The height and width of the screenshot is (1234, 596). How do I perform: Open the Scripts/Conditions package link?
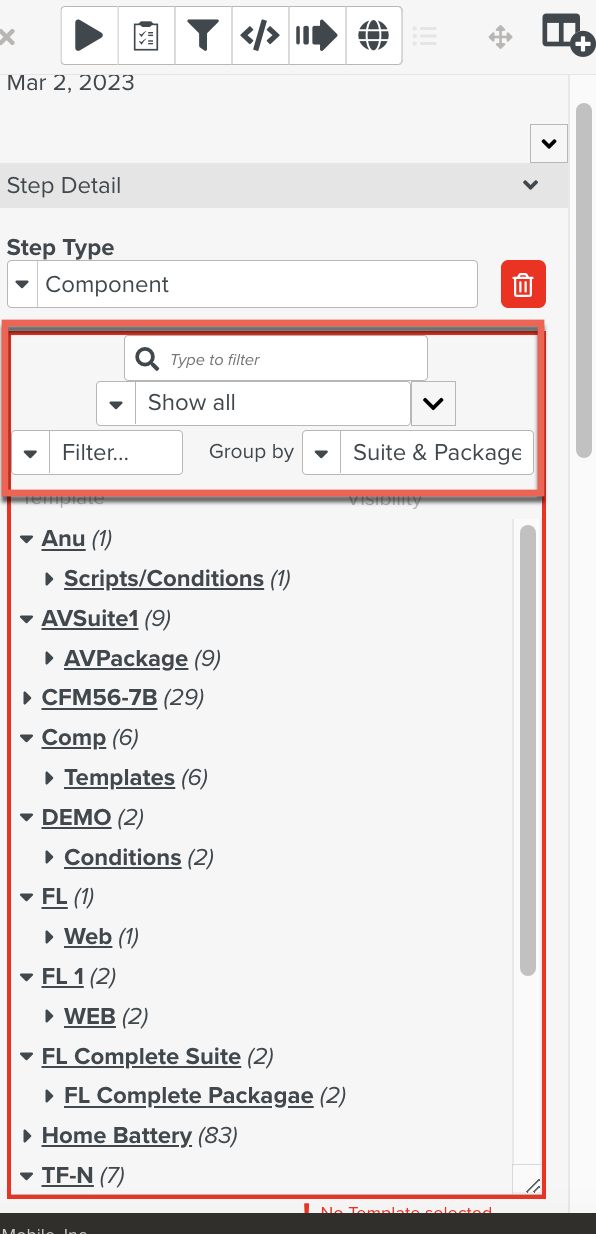click(x=164, y=578)
